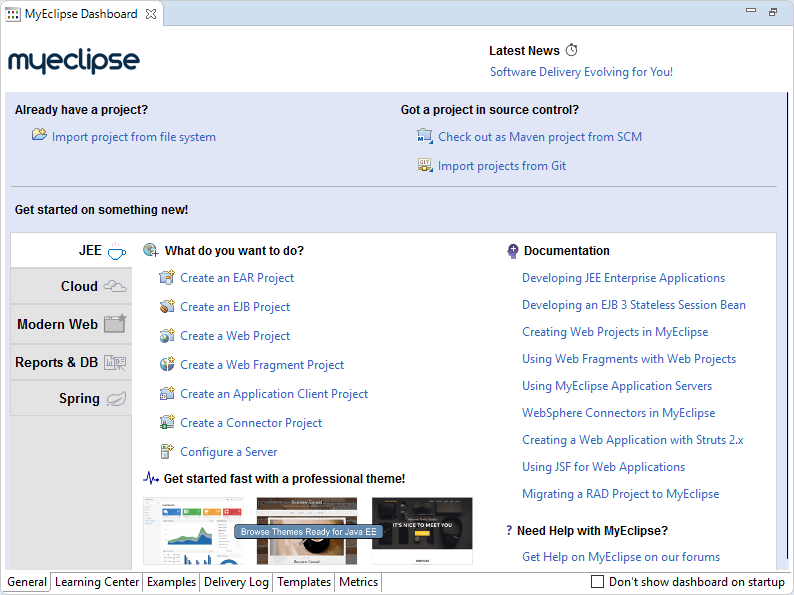Click the Configure a Server icon
794x595 pixels.
(x=167, y=452)
